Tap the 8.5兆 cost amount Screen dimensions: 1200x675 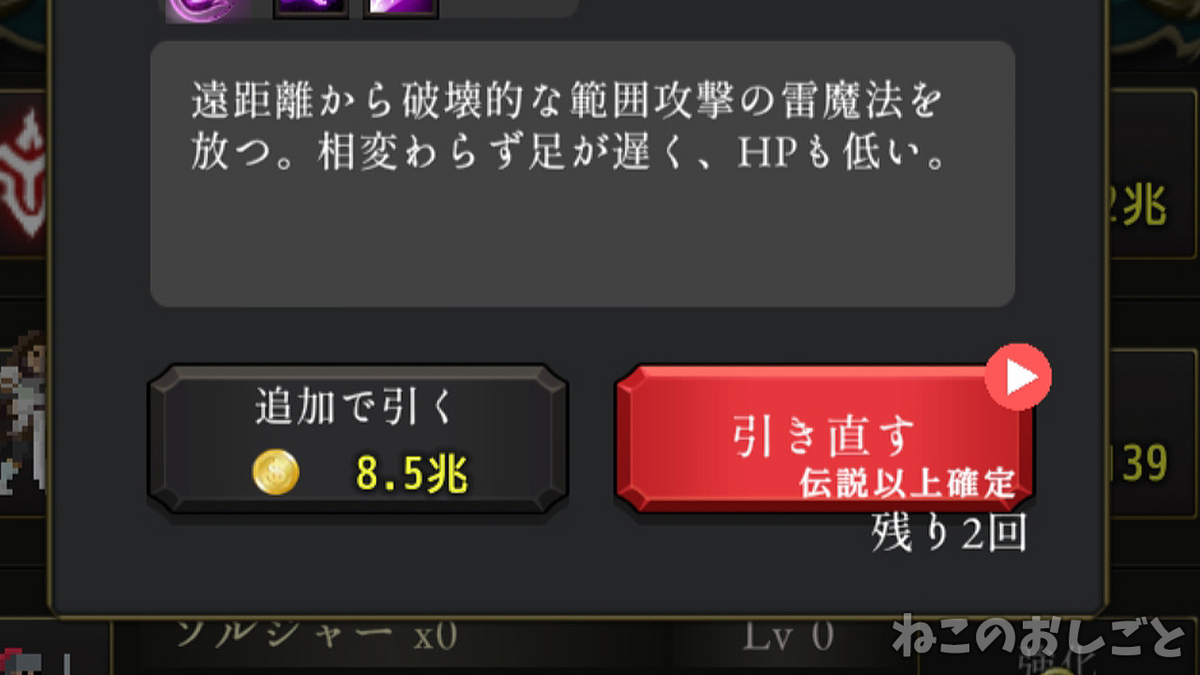tap(412, 475)
